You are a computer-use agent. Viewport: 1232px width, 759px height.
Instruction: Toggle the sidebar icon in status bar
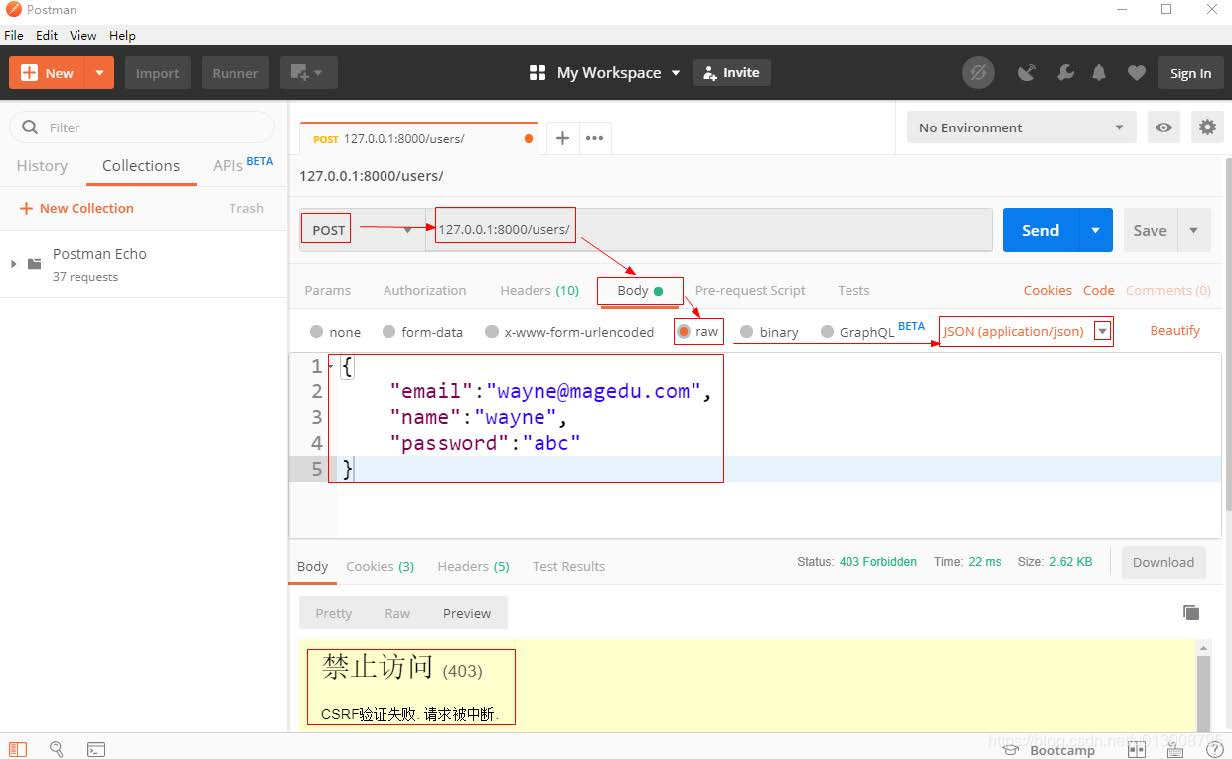click(18, 749)
